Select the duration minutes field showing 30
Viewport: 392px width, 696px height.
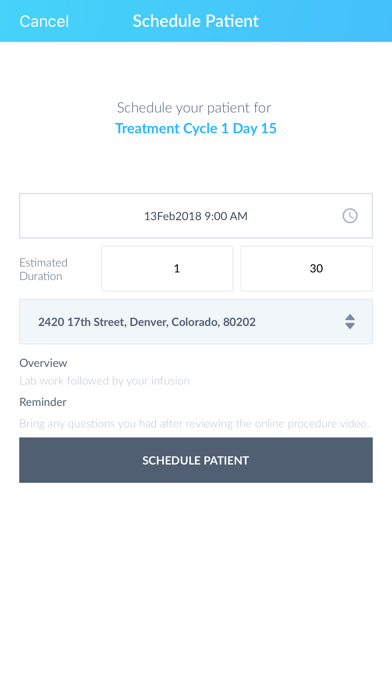307,269
